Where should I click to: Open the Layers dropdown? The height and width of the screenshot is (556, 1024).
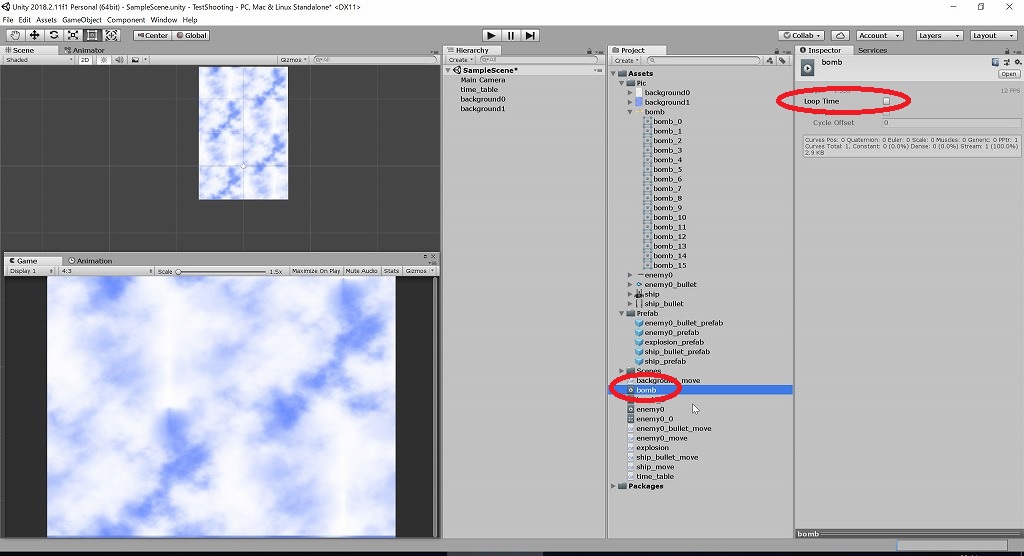(x=938, y=35)
